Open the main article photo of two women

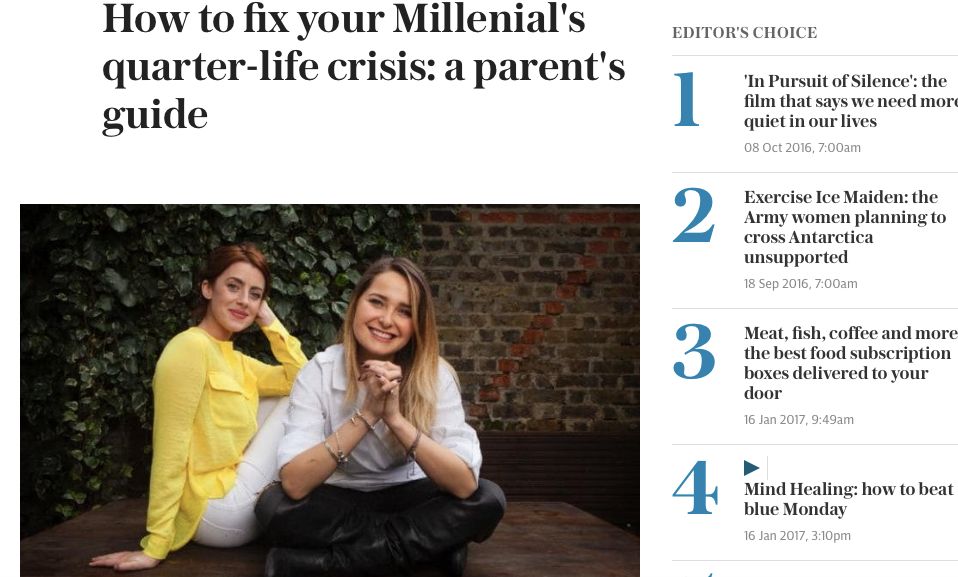point(330,390)
